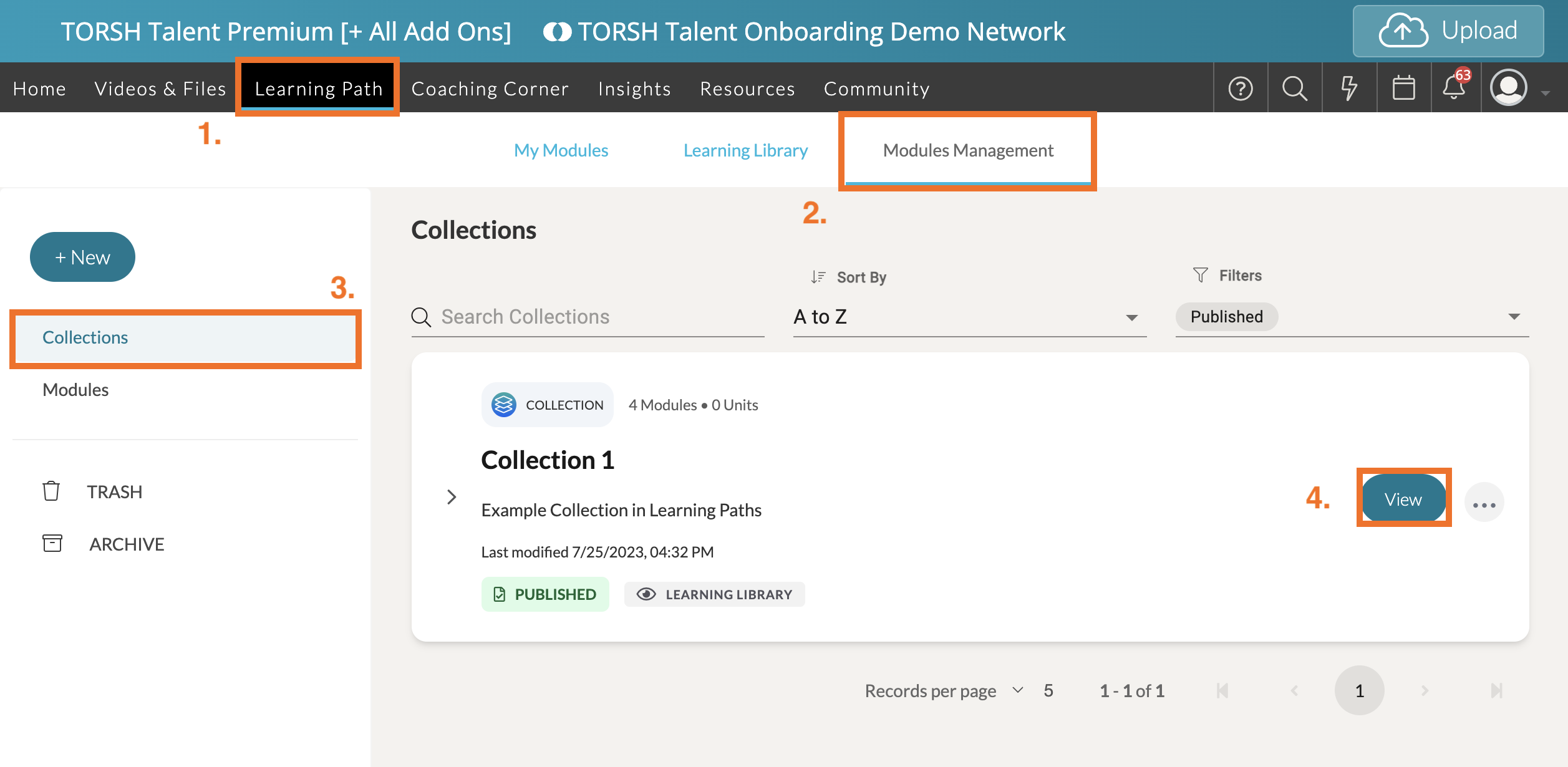Click the PUBLISHED status label
1568x767 pixels.
[555, 594]
